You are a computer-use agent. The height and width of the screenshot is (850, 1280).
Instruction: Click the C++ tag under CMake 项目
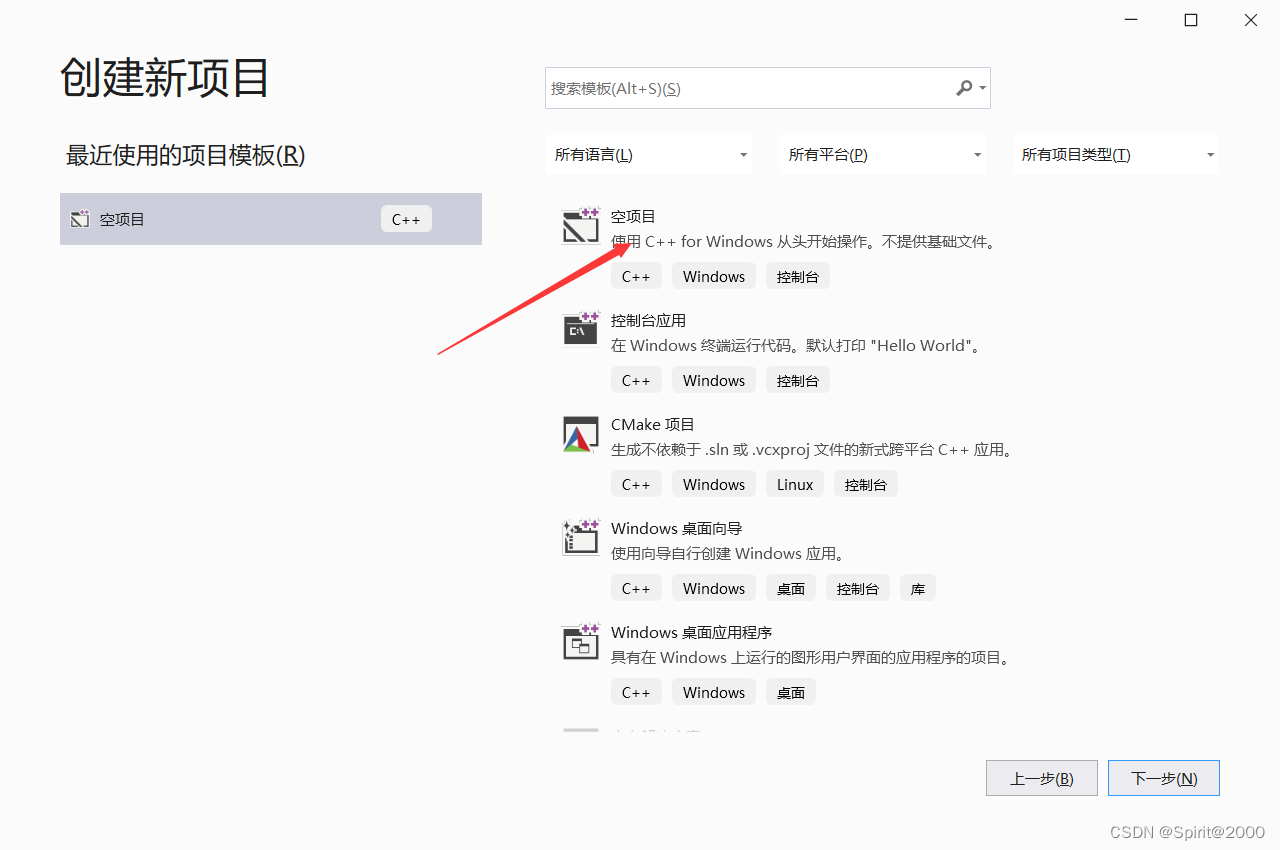636,484
